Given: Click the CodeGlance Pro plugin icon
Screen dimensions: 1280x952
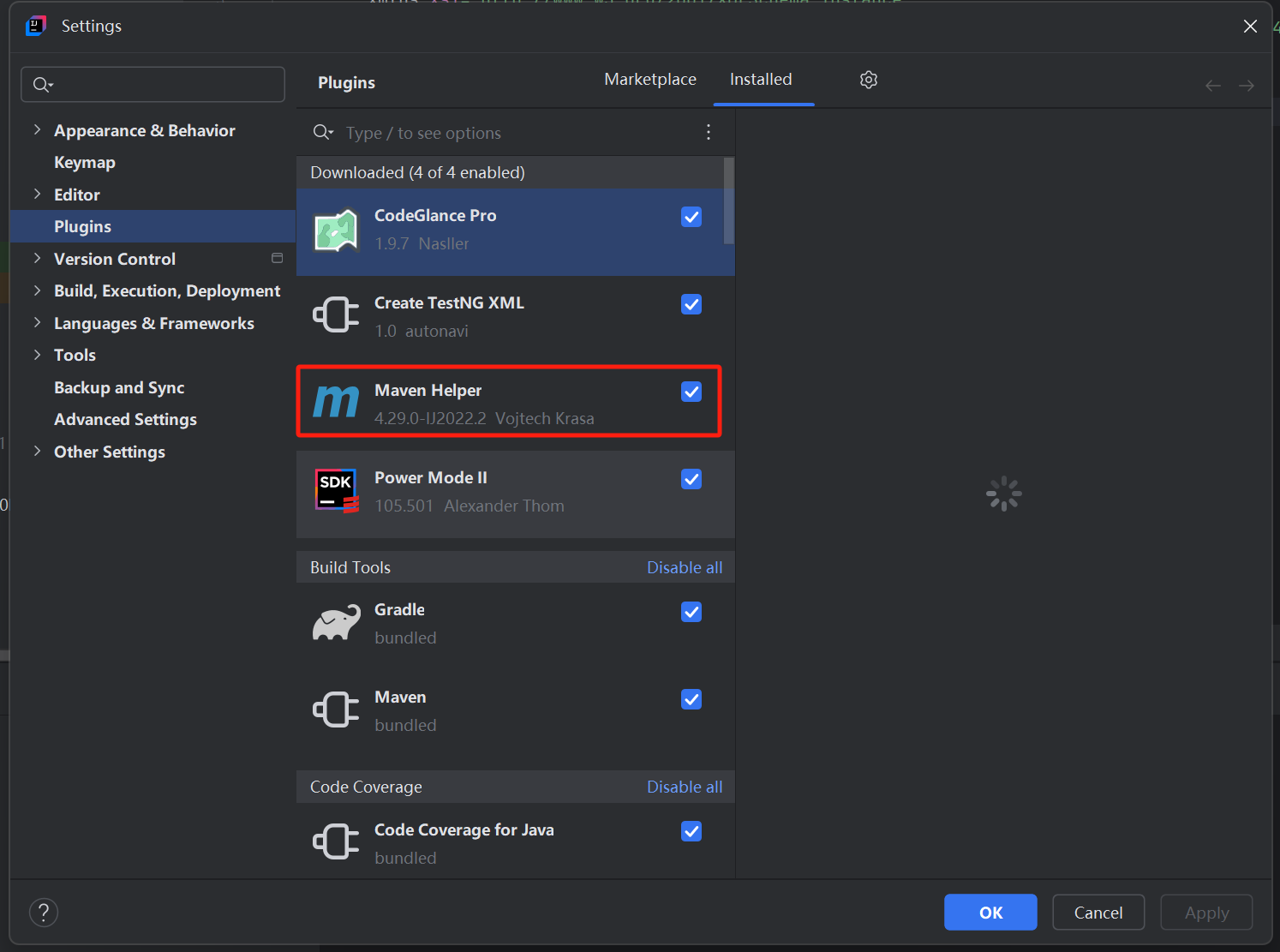Looking at the screenshot, I should pyautogui.click(x=336, y=231).
